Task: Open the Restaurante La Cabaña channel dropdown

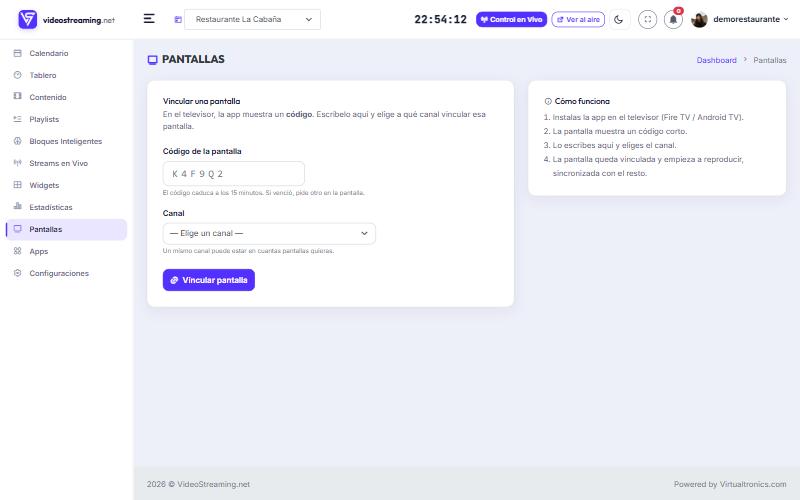Action: [x=253, y=19]
